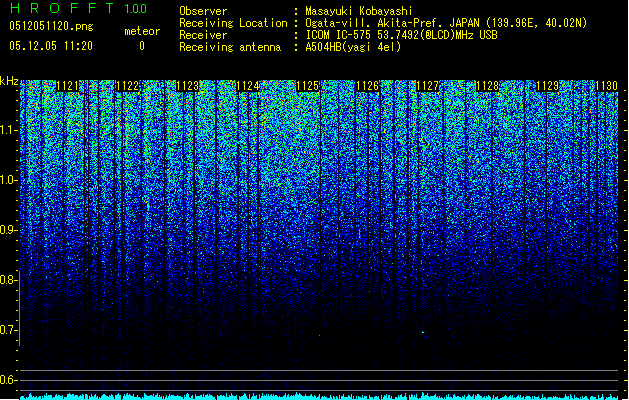Click the Observer label
The width and height of the screenshot is (629, 400).
click(x=203, y=11)
